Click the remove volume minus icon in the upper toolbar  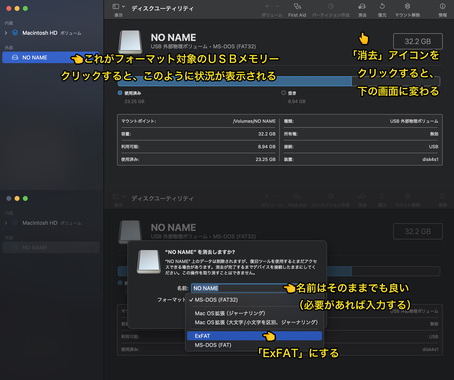(277, 6)
